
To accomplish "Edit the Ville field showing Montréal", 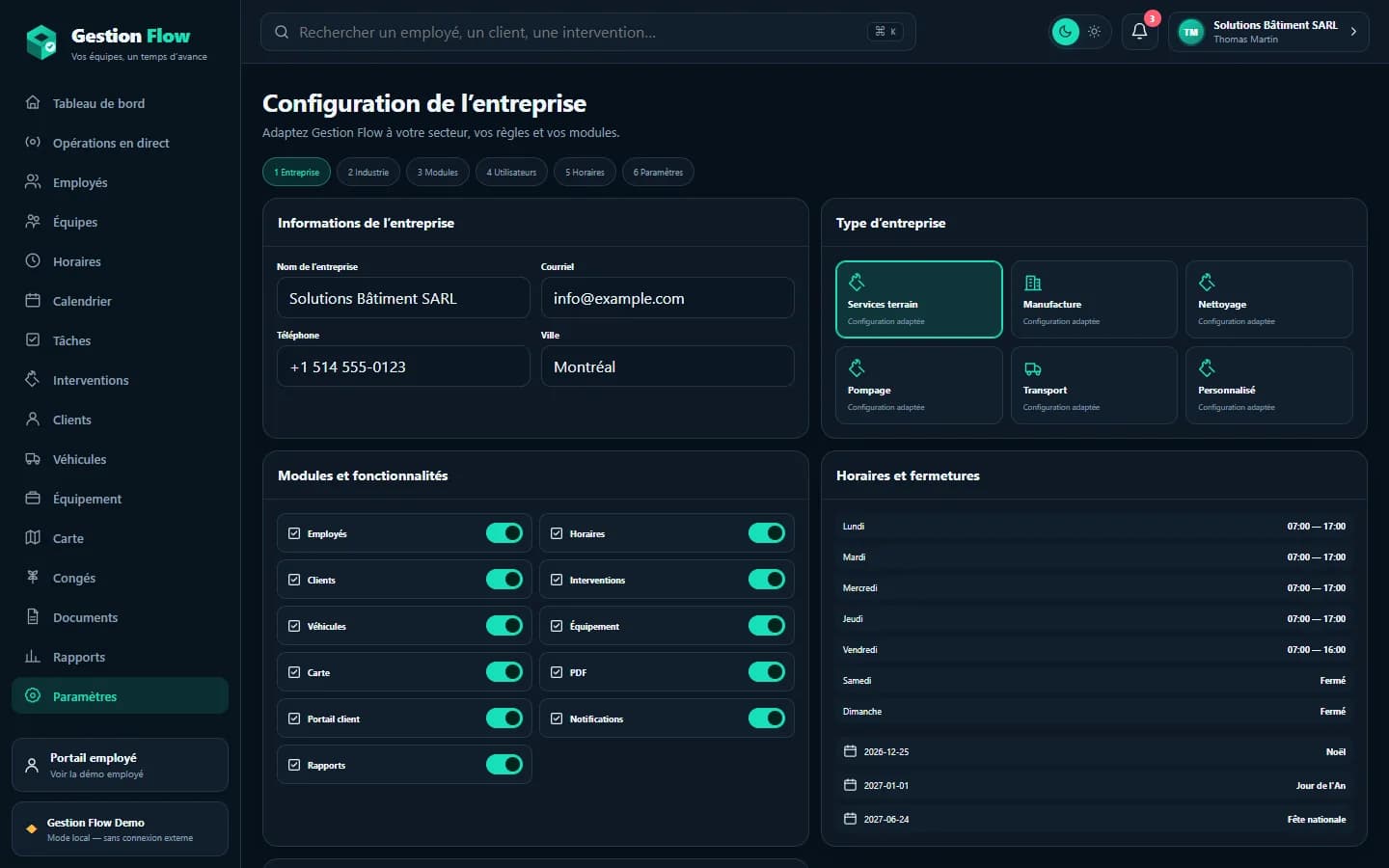I will pyautogui.click(x=667, y=366).
